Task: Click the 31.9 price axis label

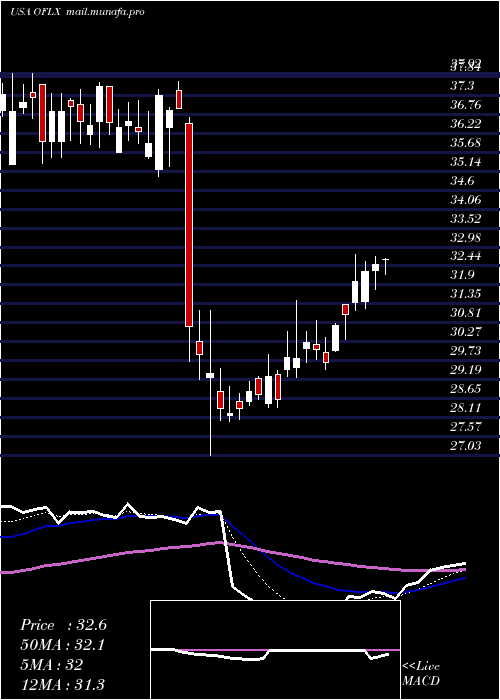Action: [462, 275]
